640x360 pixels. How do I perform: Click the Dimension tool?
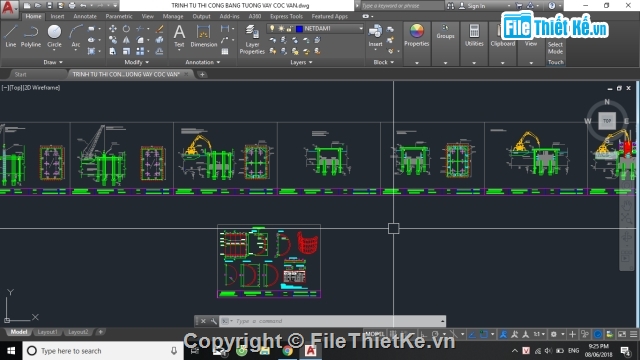point(203,36)
